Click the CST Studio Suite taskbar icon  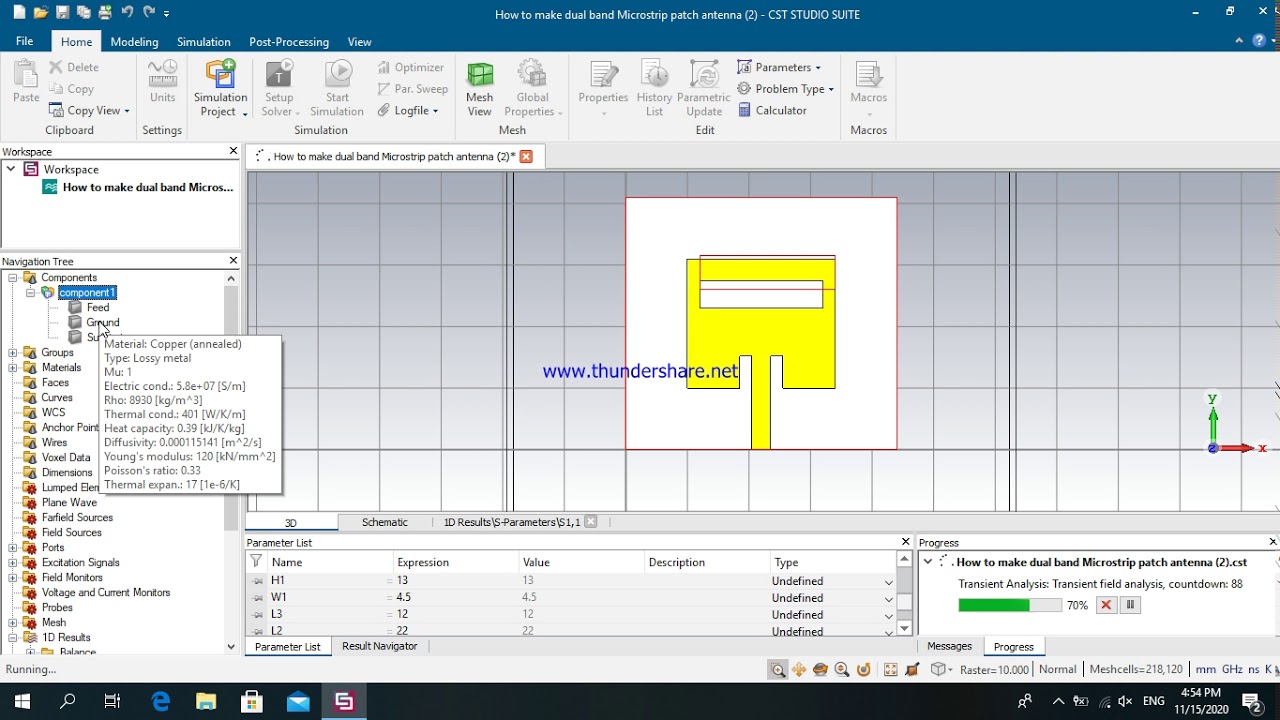coord(344,701)
